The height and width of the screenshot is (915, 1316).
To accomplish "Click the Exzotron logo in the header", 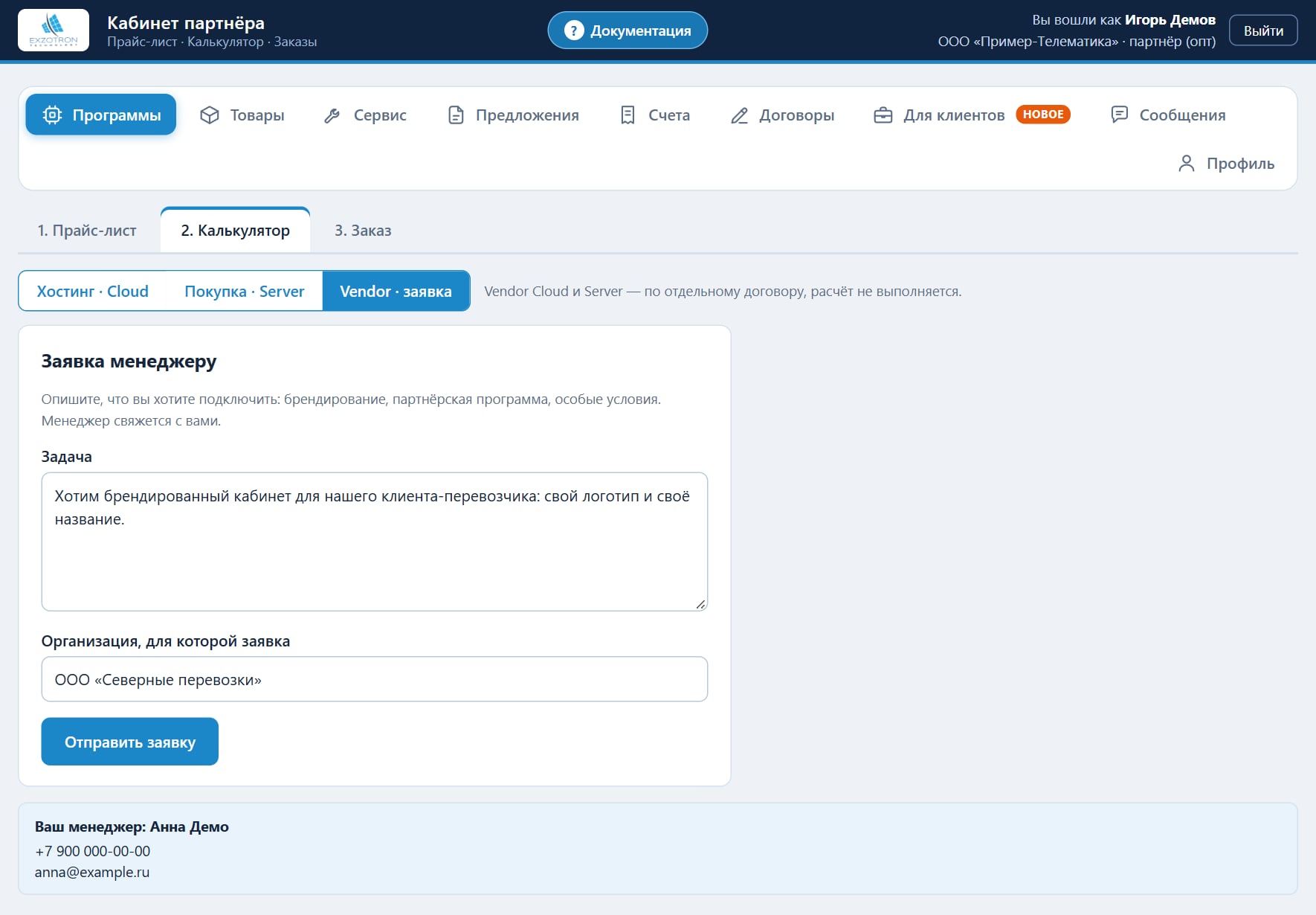I will [x=54, y=30].
